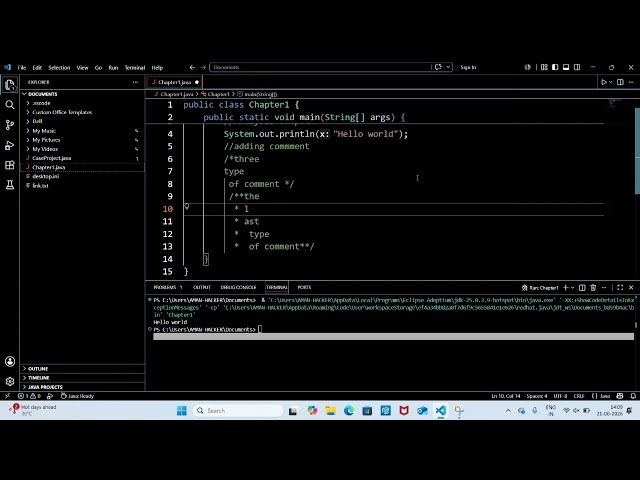Open the View menu
Screen dimensions: 640x480
pyautogui.click(x=82, y=68)
